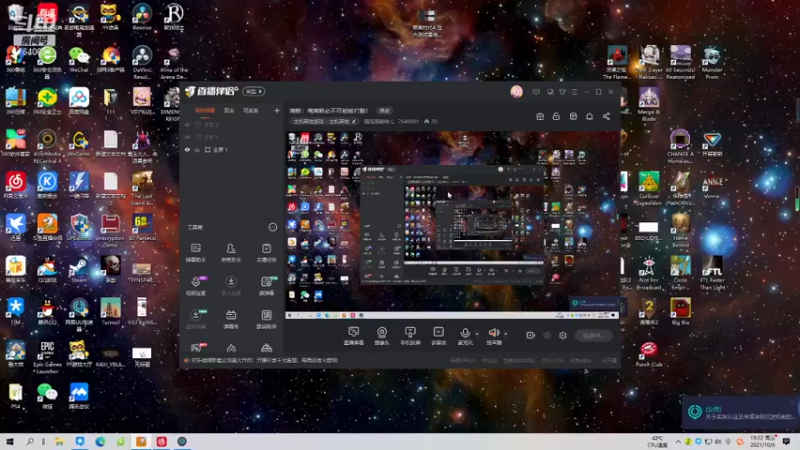The height and width of the screenshot is (450, 800).
Task: Switch to the first scene tab
Action: point(205,110)
